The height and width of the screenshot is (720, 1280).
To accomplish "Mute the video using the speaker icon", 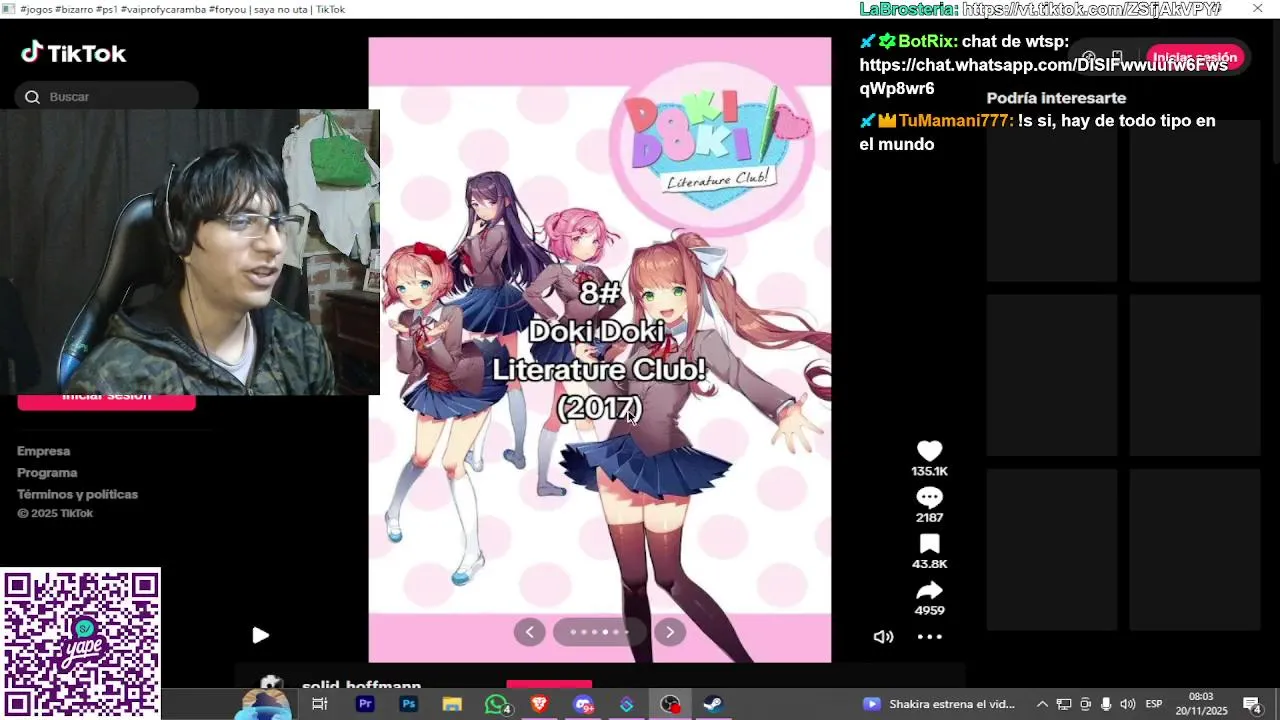I will [883, 636].
